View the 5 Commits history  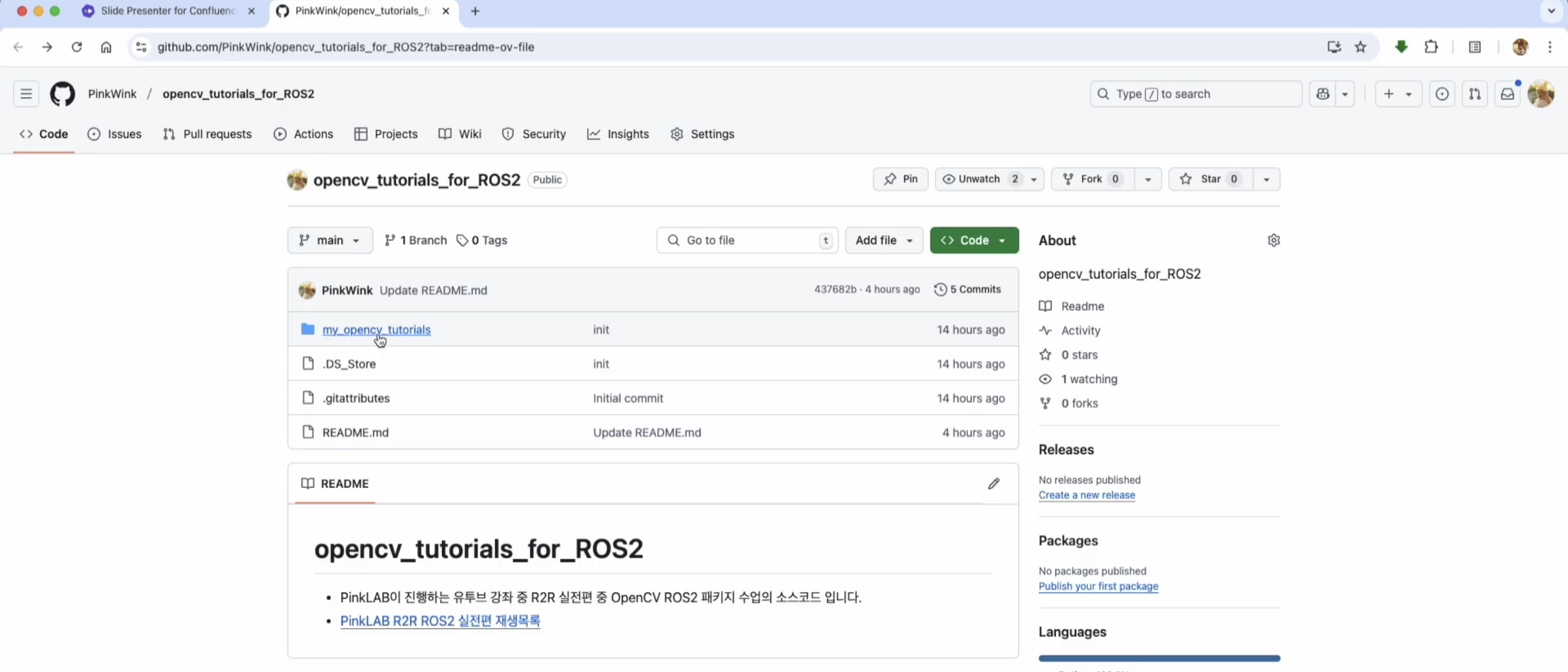968,290
